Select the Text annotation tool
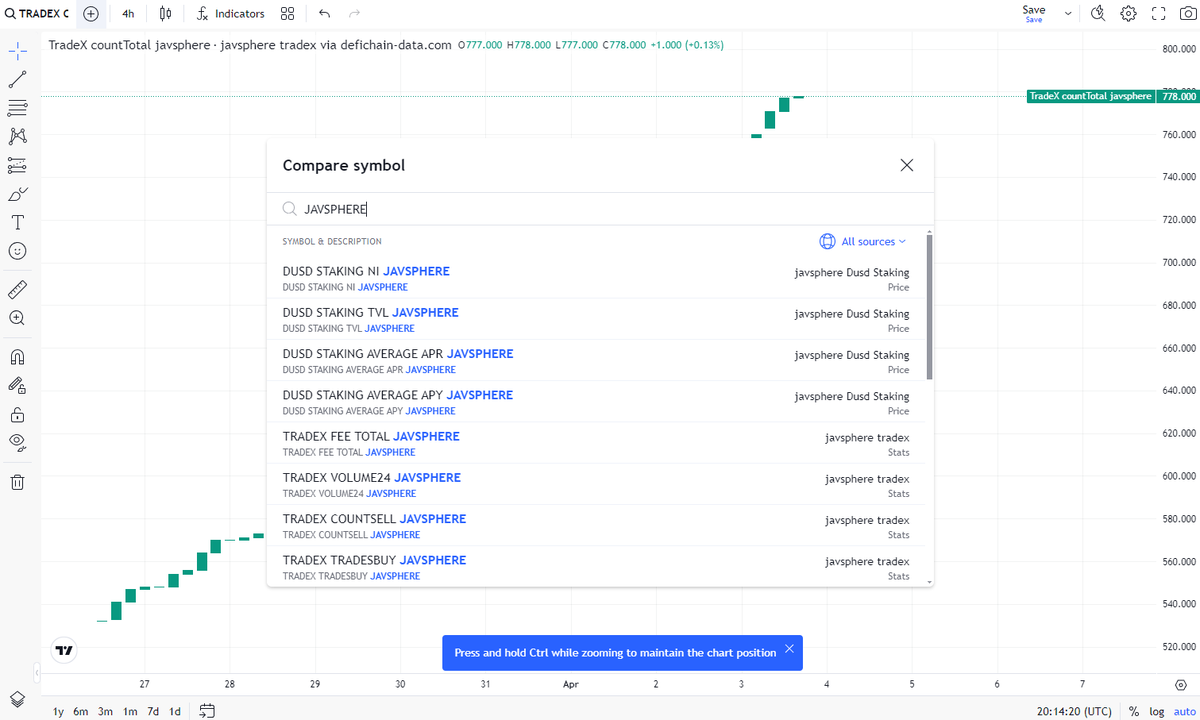Screen dimensions: 1200x720 pyautogui.click(x=17, y=222)
